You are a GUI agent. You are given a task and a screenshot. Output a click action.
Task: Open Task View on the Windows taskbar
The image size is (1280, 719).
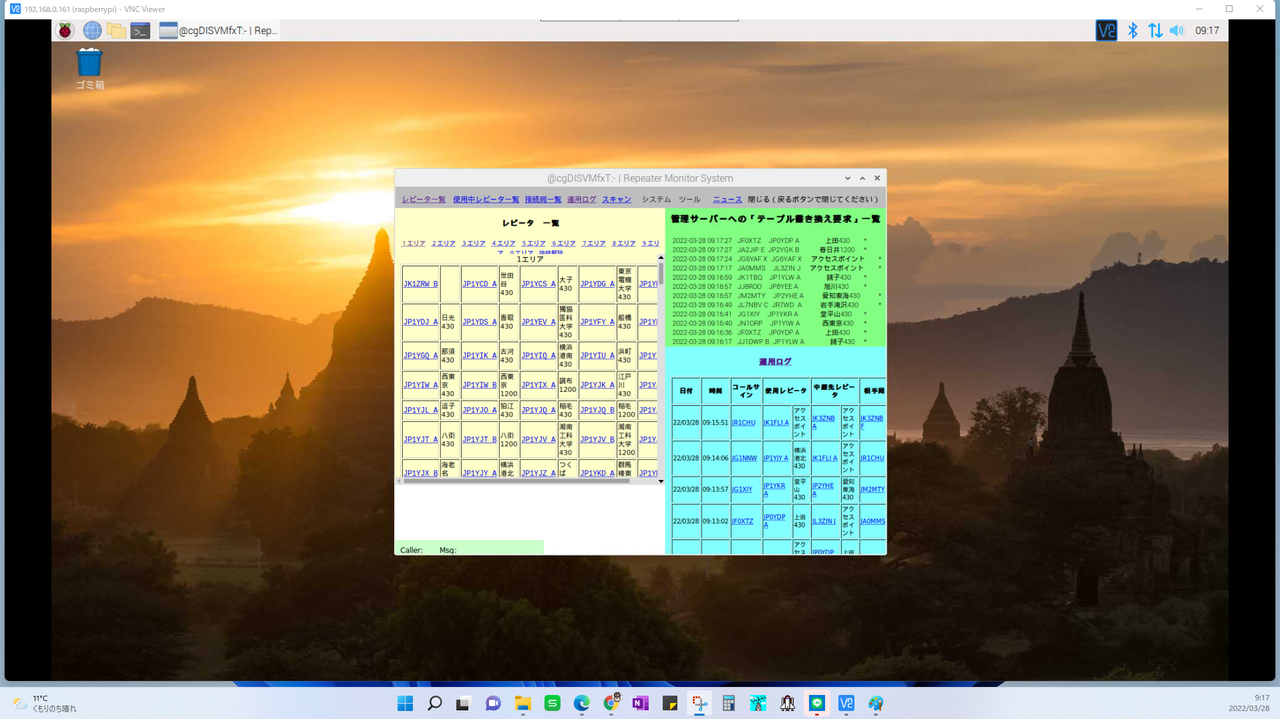pos(464,703)
